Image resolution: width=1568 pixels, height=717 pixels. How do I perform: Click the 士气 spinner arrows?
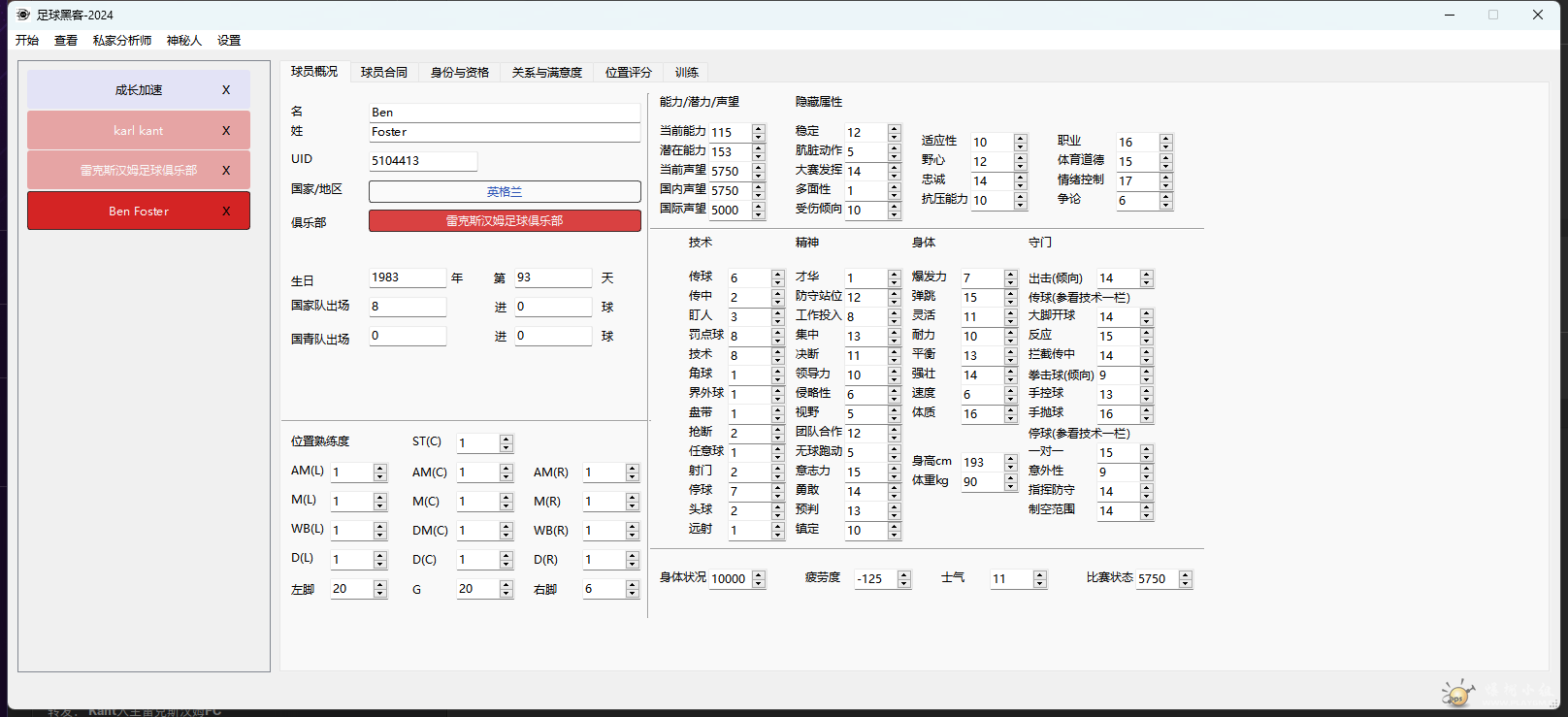pyautogui.click(x=1040, y=578)
